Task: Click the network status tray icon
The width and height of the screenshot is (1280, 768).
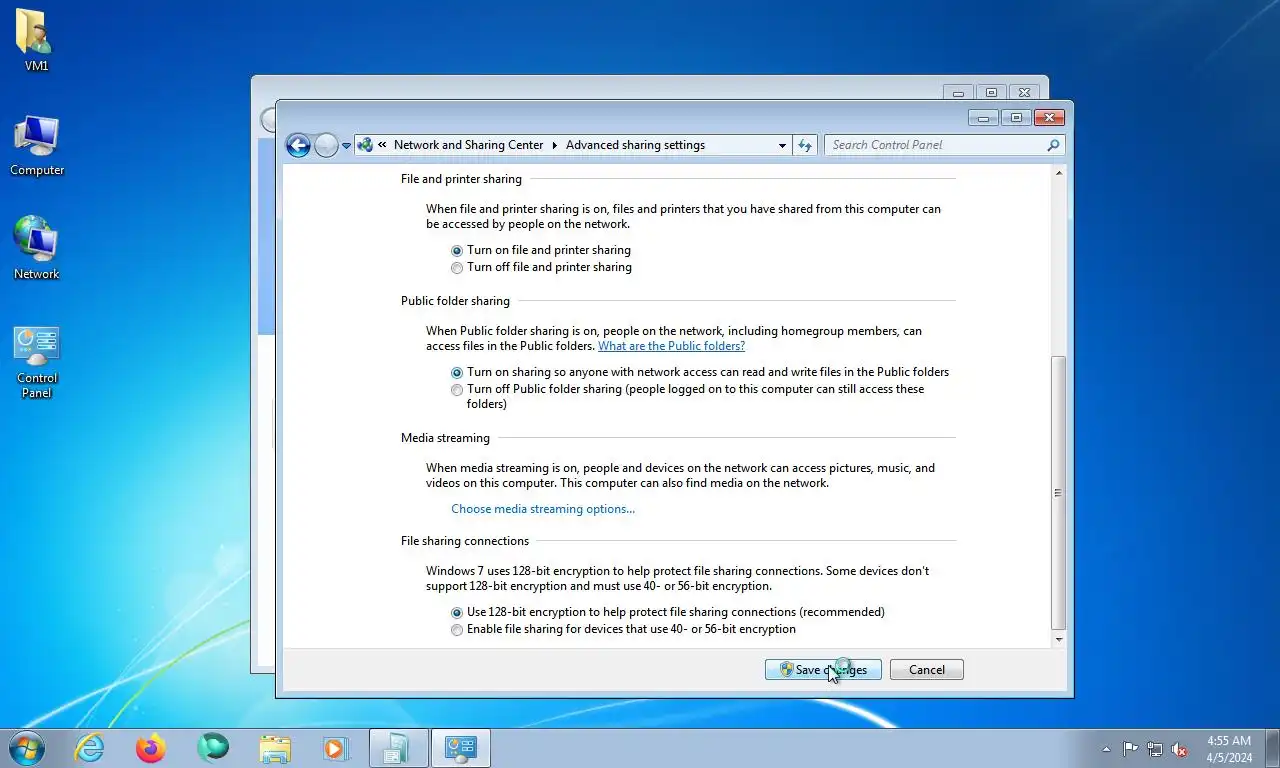Action: (x=1155, y=749)
